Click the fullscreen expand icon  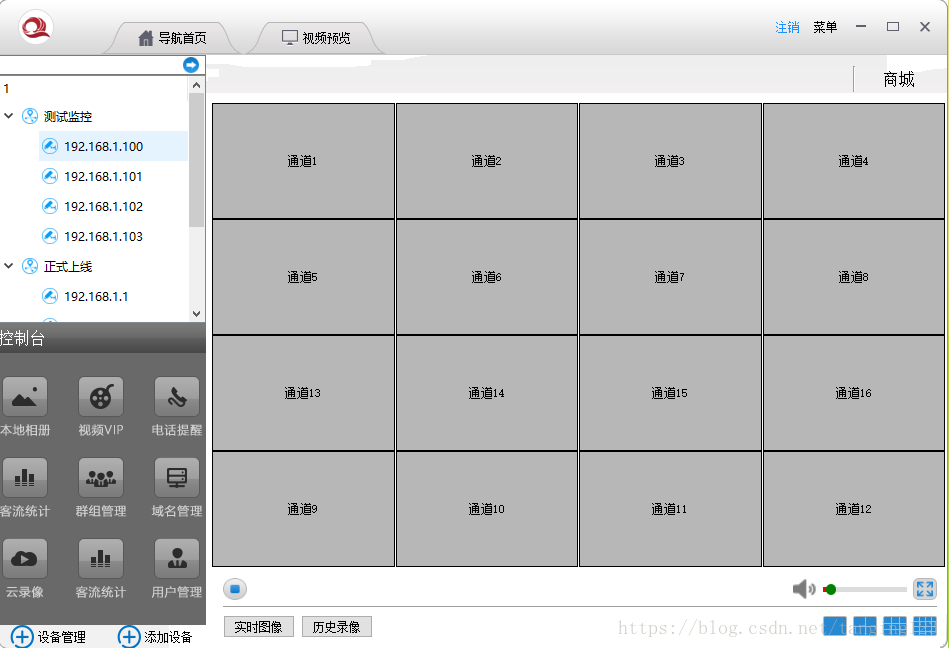click(x=925, y=589)
